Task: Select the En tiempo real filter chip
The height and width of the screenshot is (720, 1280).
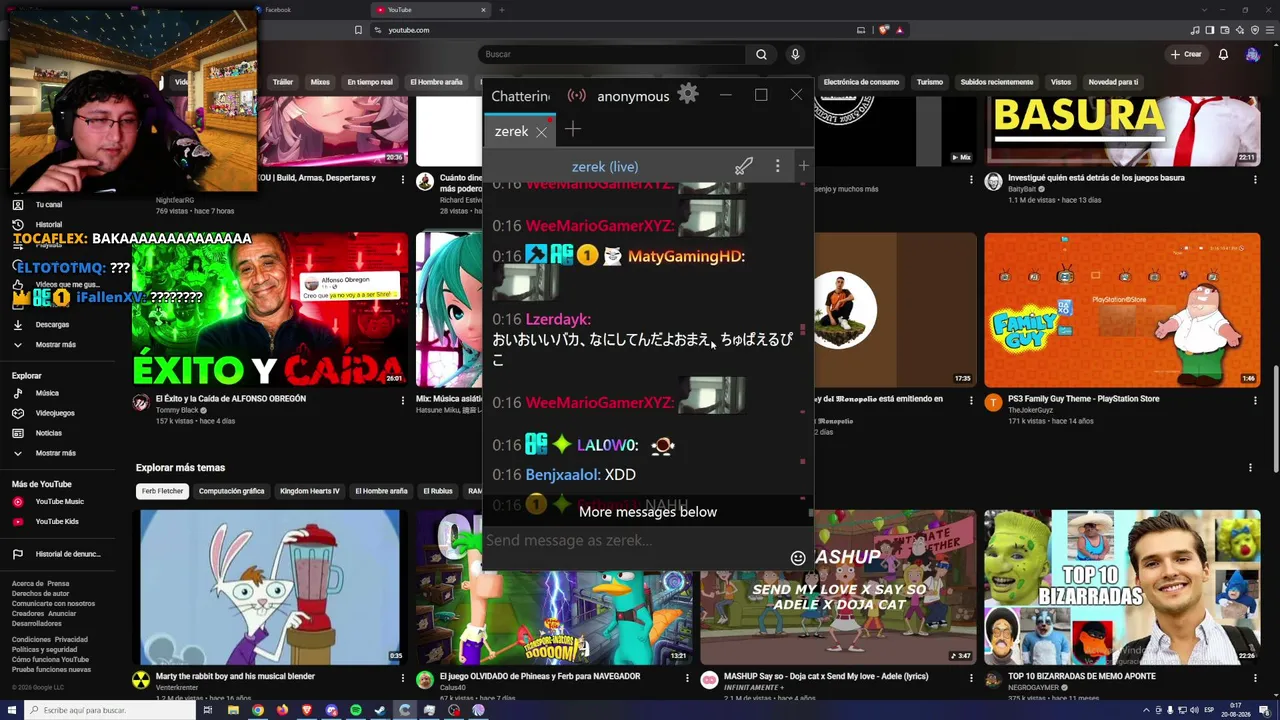Action: click(x=370, y=82)
